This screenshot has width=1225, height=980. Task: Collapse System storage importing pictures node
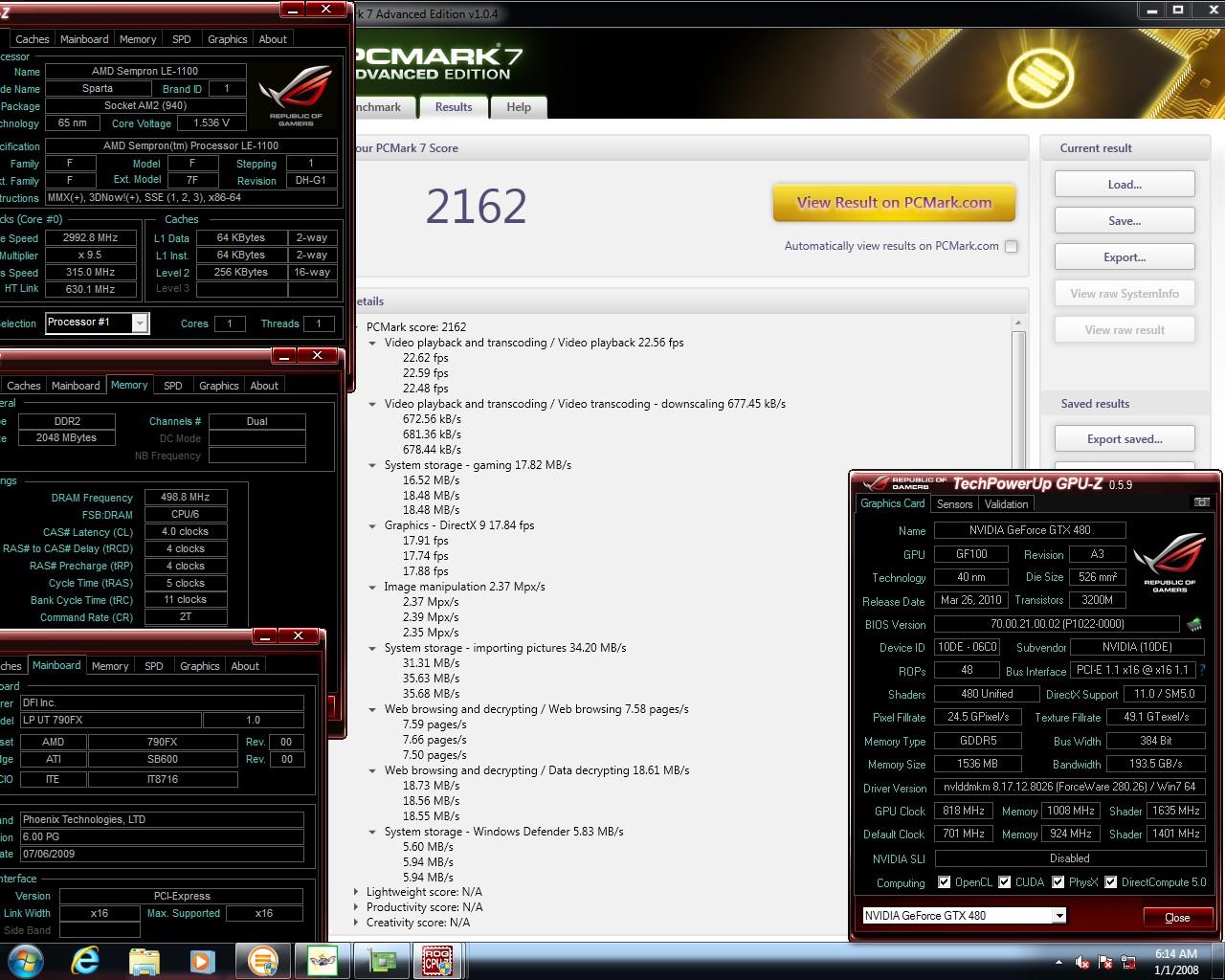[372, 648]
